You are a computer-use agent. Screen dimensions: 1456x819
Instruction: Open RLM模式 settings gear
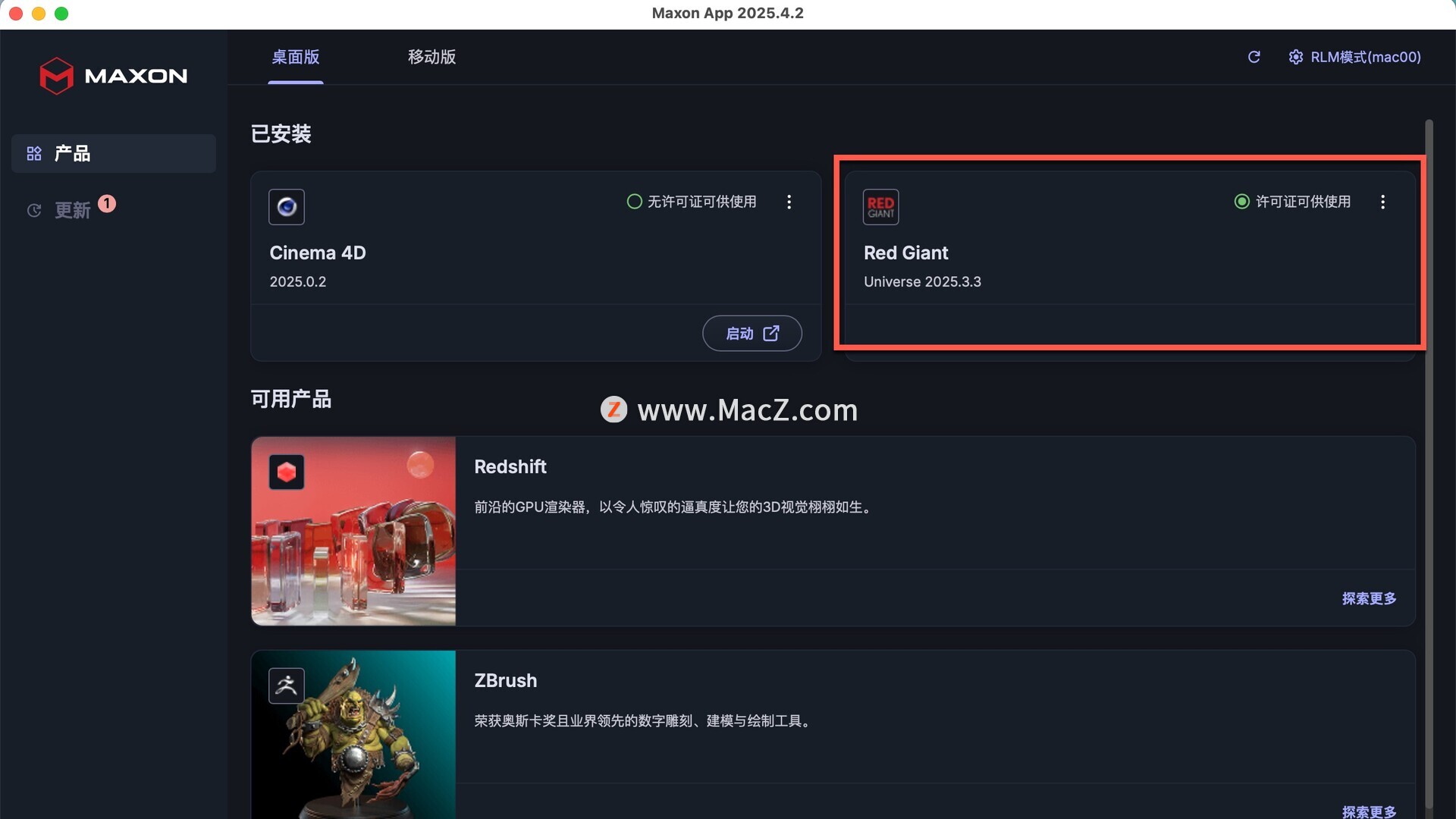(1295, 57)
